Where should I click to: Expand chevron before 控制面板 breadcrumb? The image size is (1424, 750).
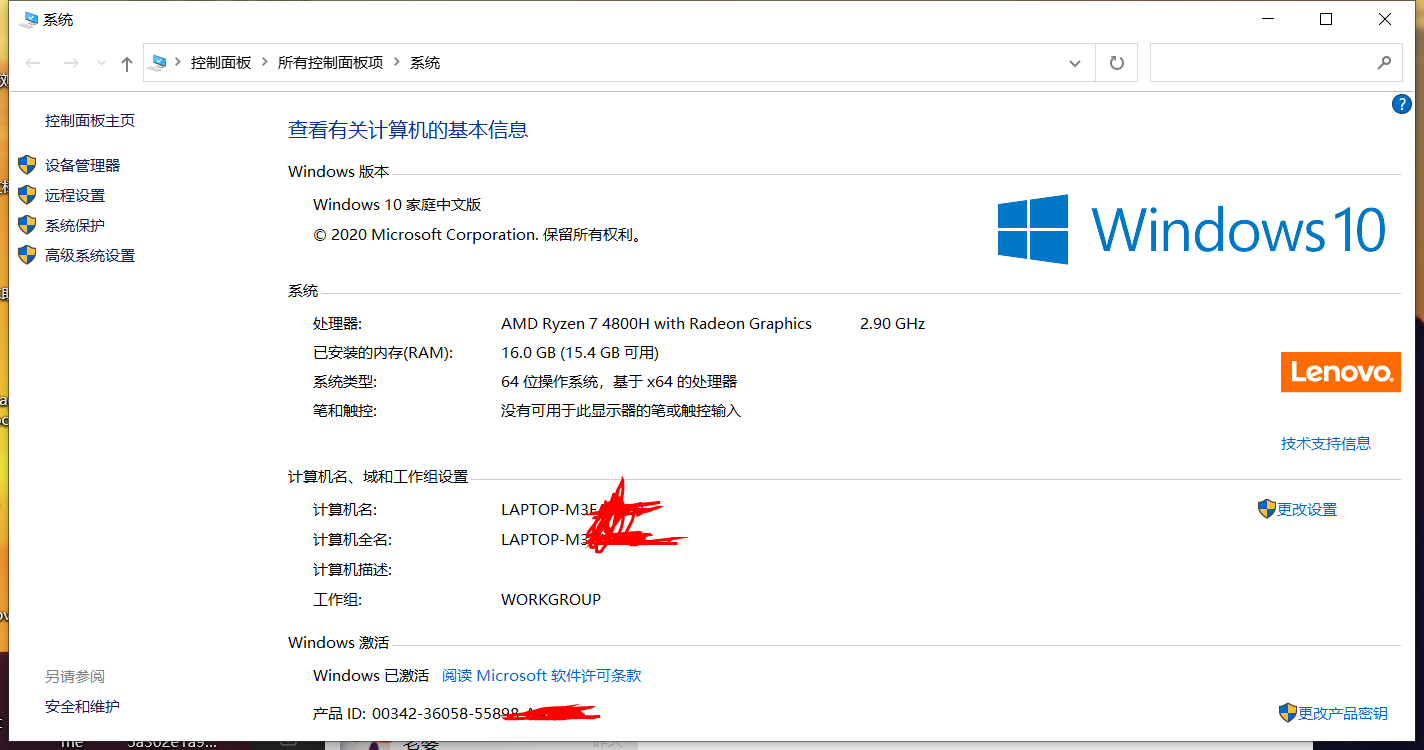179,62
